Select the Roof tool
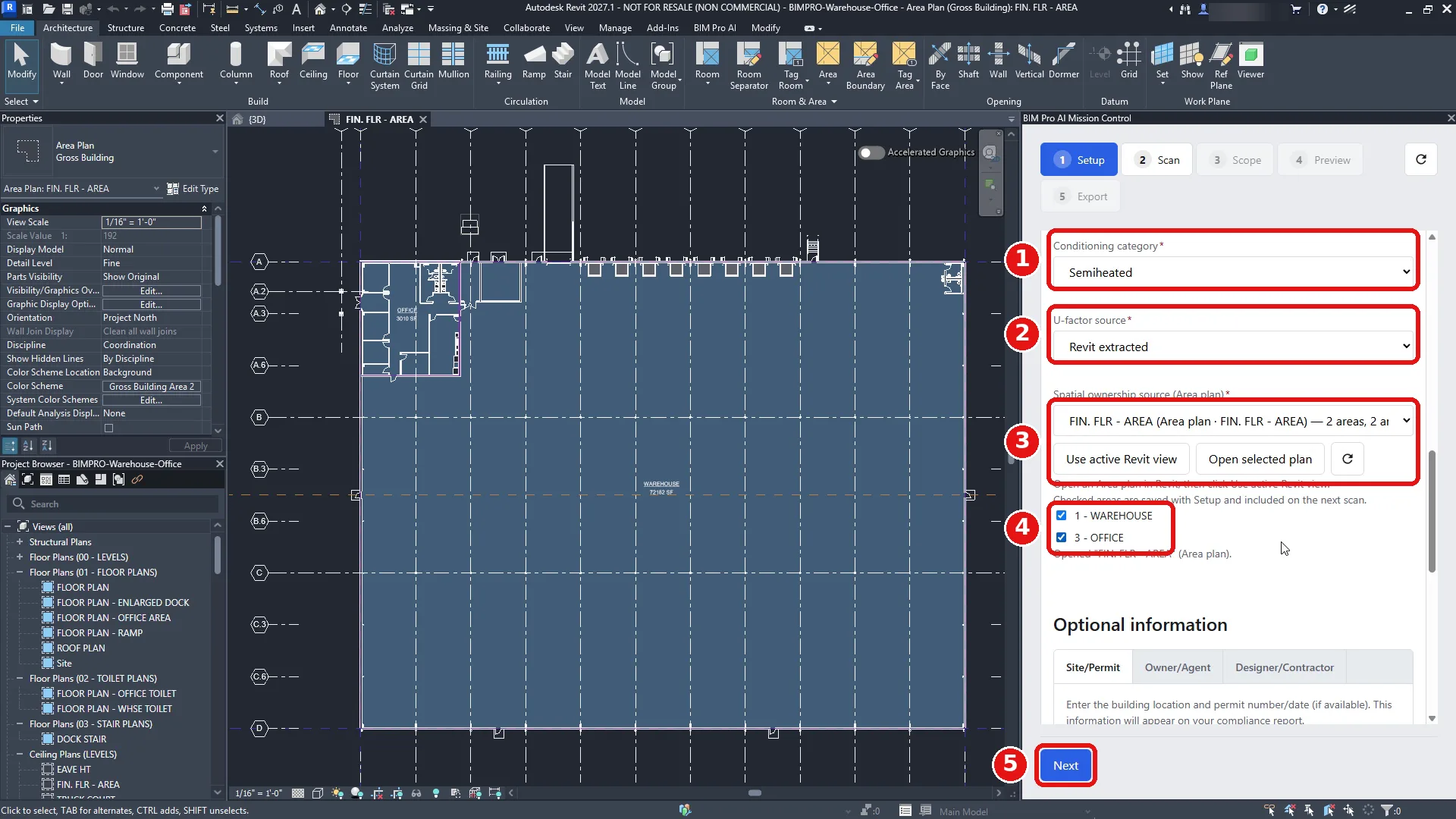Image resolution: width=1456 pixels, height=819 pixels. [x=279, y=61]
